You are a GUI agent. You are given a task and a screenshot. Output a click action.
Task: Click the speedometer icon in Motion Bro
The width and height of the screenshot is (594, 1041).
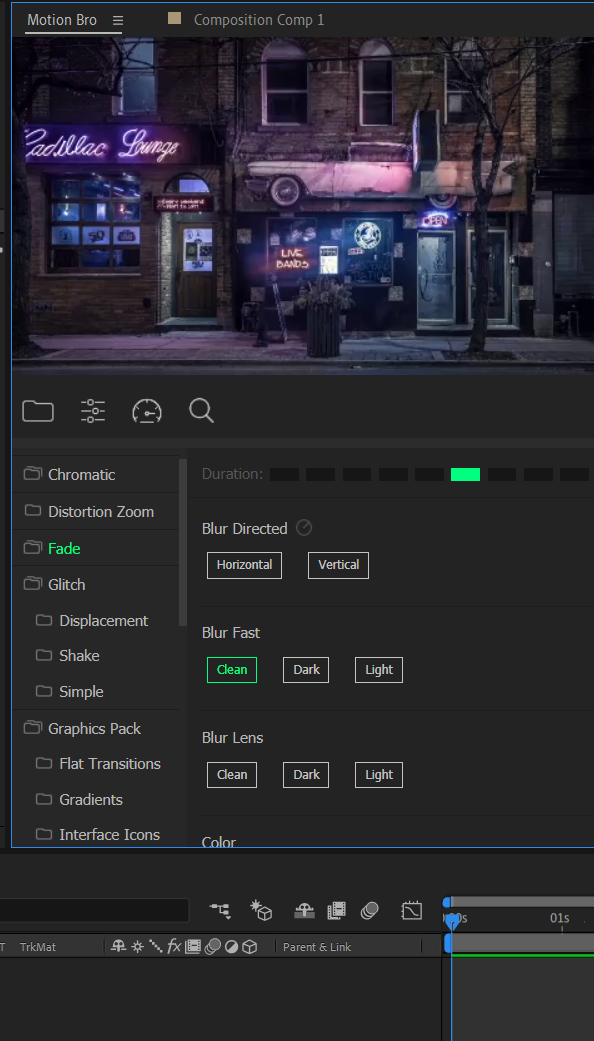(147, 412)
